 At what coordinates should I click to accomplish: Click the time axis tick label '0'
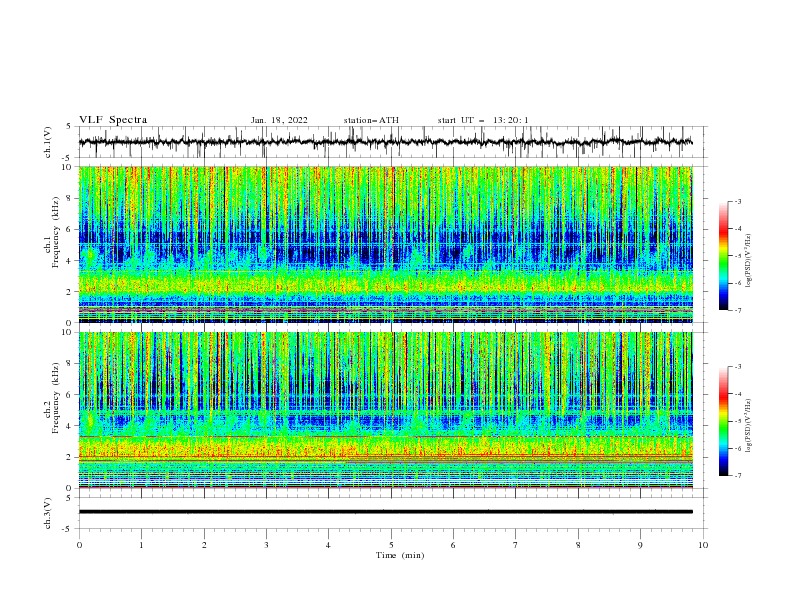tap(79, 545)
